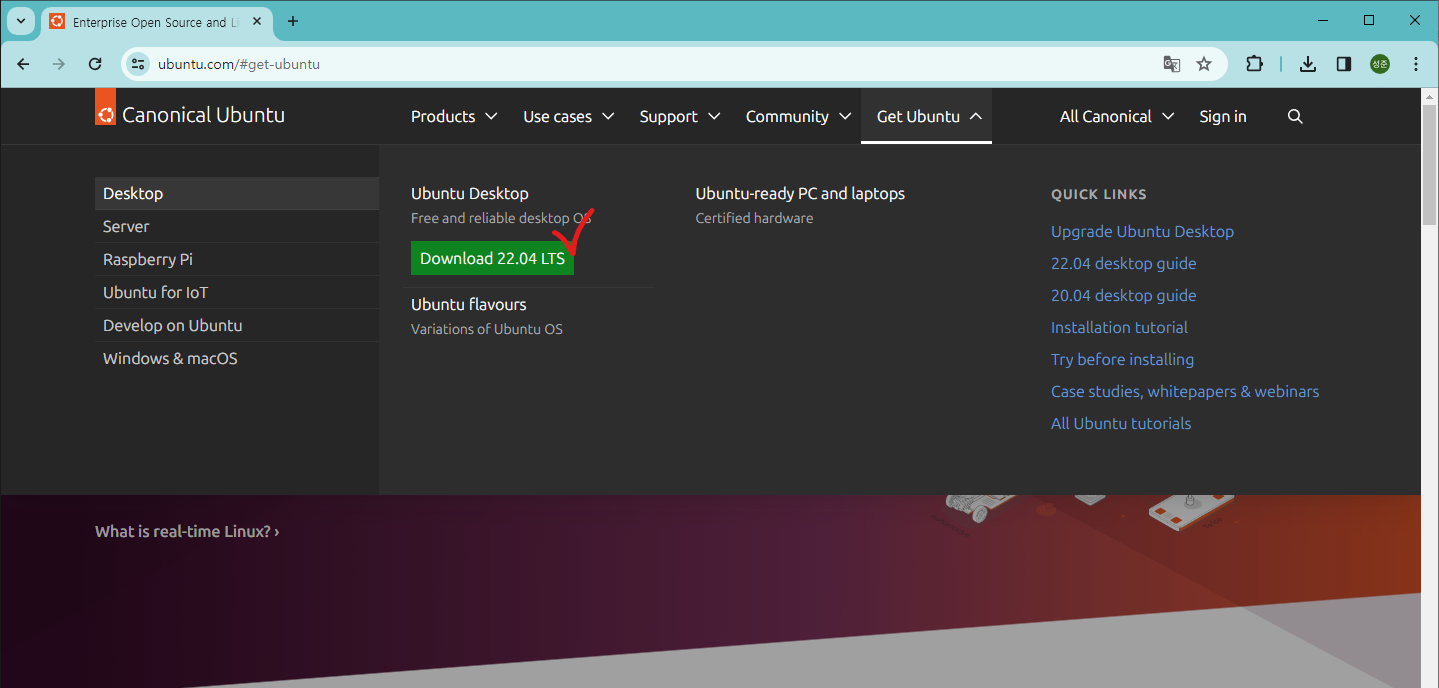Open 20.04 desktop guide link

tap(1124, 295)
